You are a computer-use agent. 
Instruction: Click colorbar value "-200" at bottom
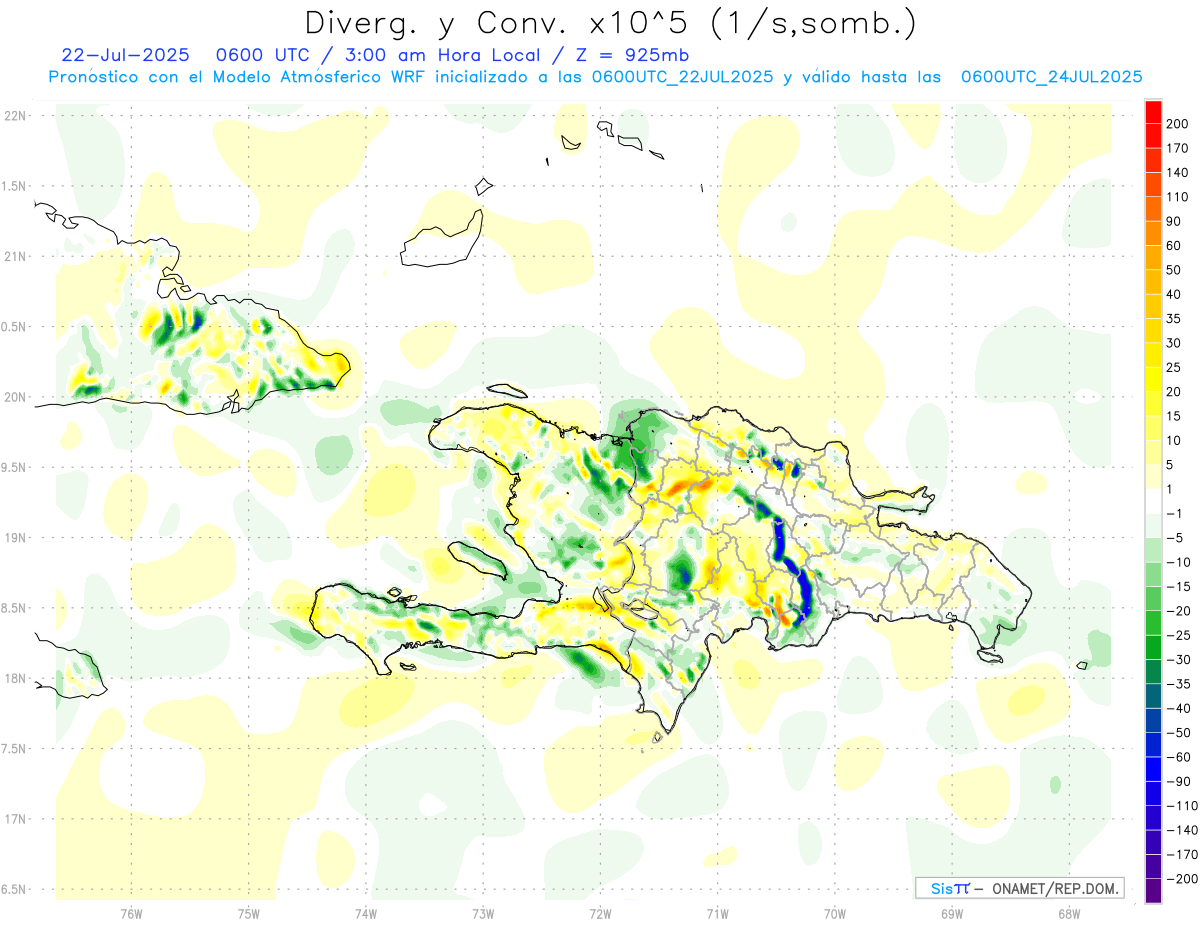coord(1180,879)
